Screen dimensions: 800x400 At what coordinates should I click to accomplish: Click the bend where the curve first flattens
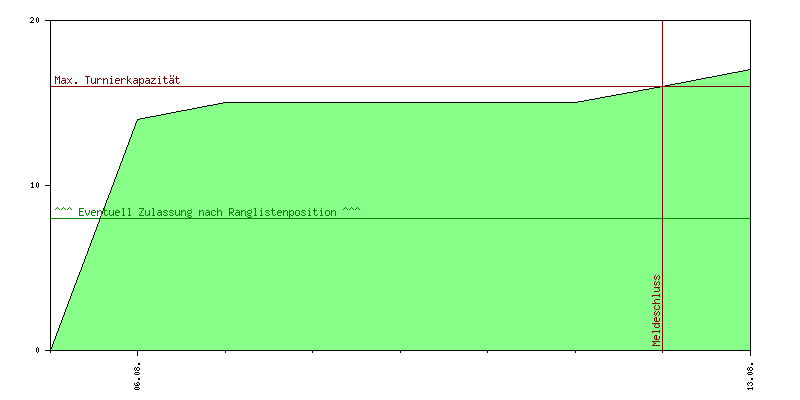tap(225, 102)
